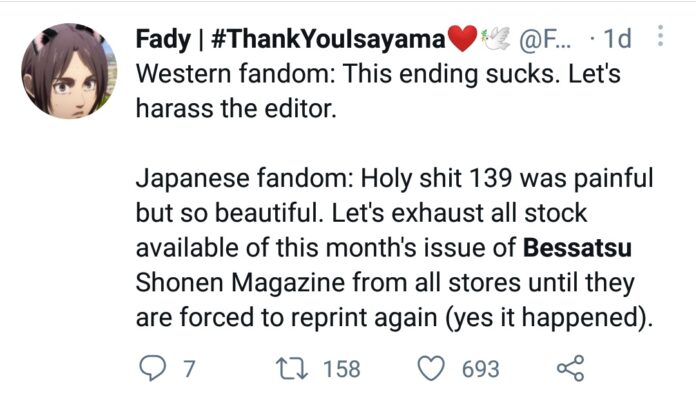View the 7 replies count

(x=189, y=369)
